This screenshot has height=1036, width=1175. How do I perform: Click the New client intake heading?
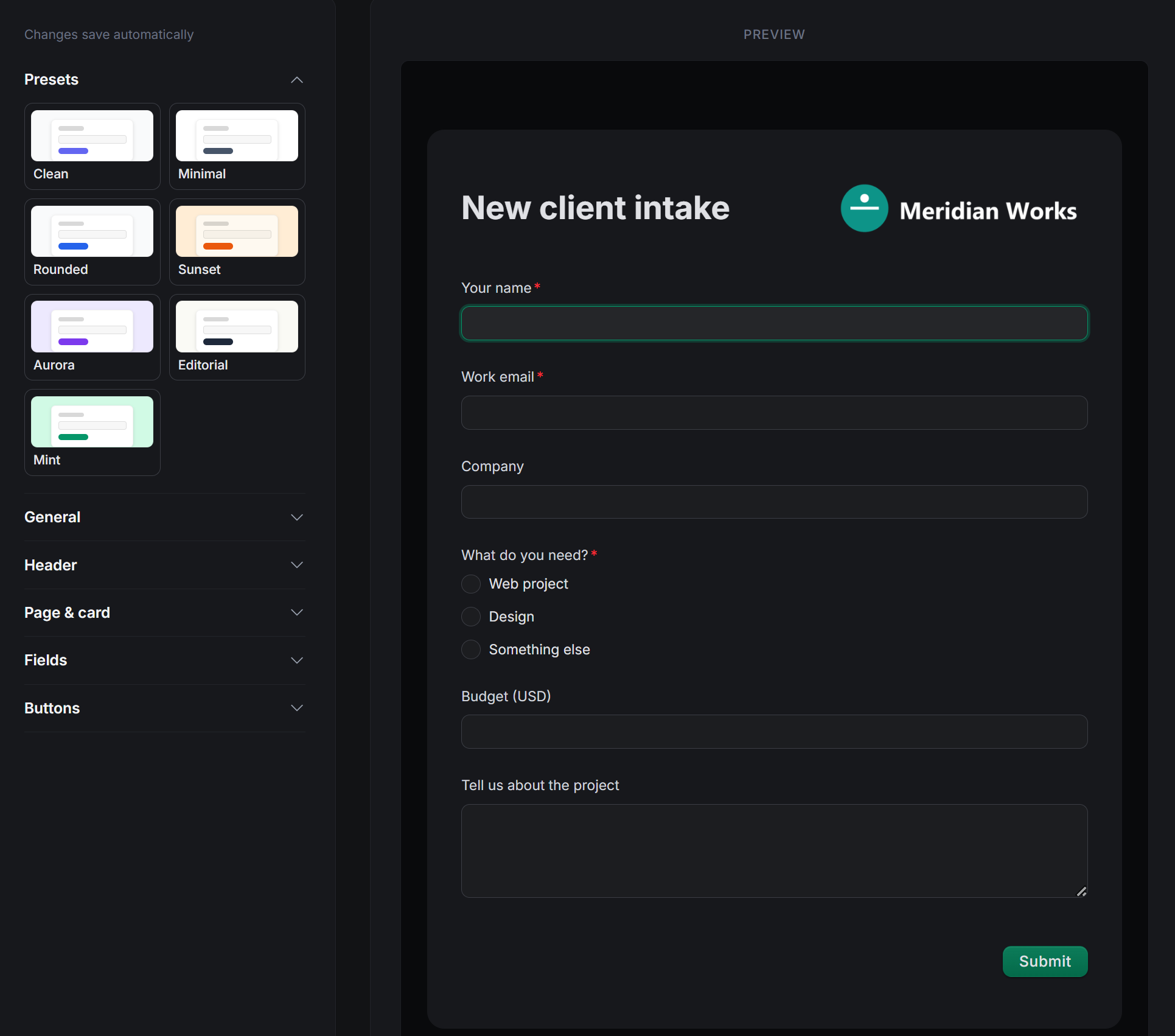point(595,208)
